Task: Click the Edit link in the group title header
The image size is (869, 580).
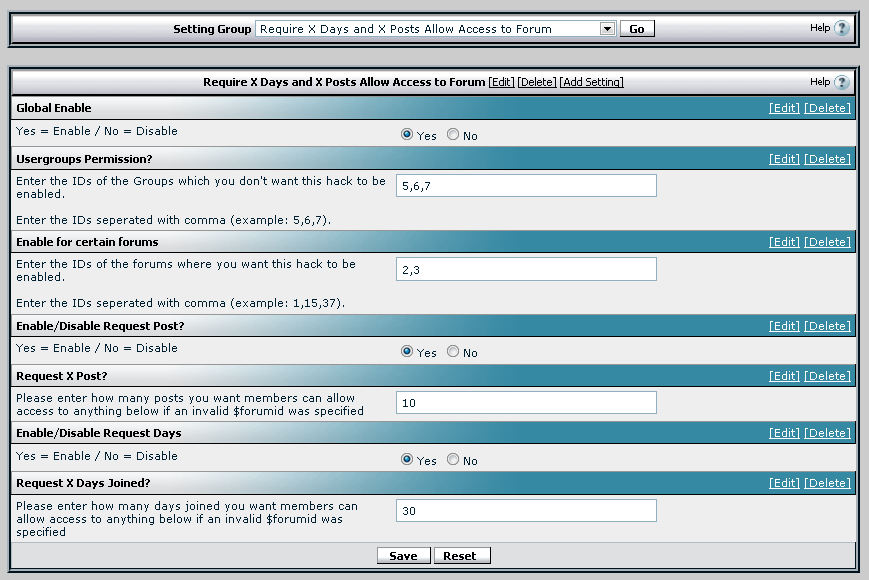Action: click(x=501, y=82)
